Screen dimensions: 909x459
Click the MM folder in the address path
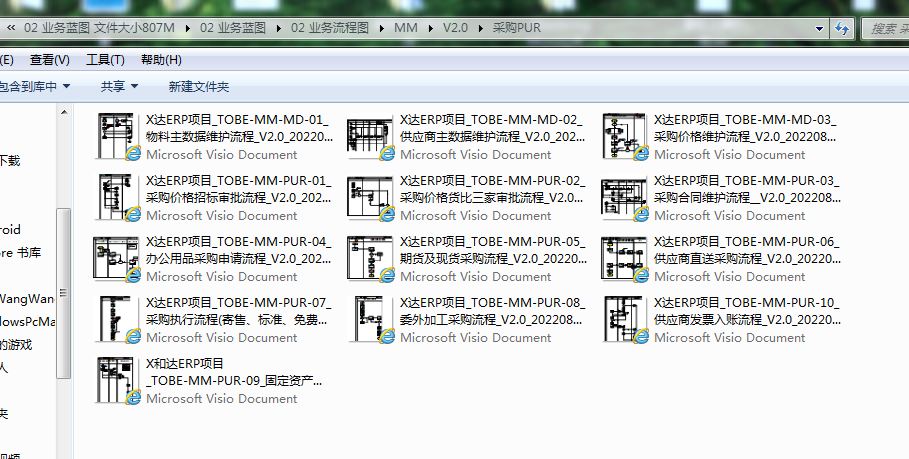[406, 28]
